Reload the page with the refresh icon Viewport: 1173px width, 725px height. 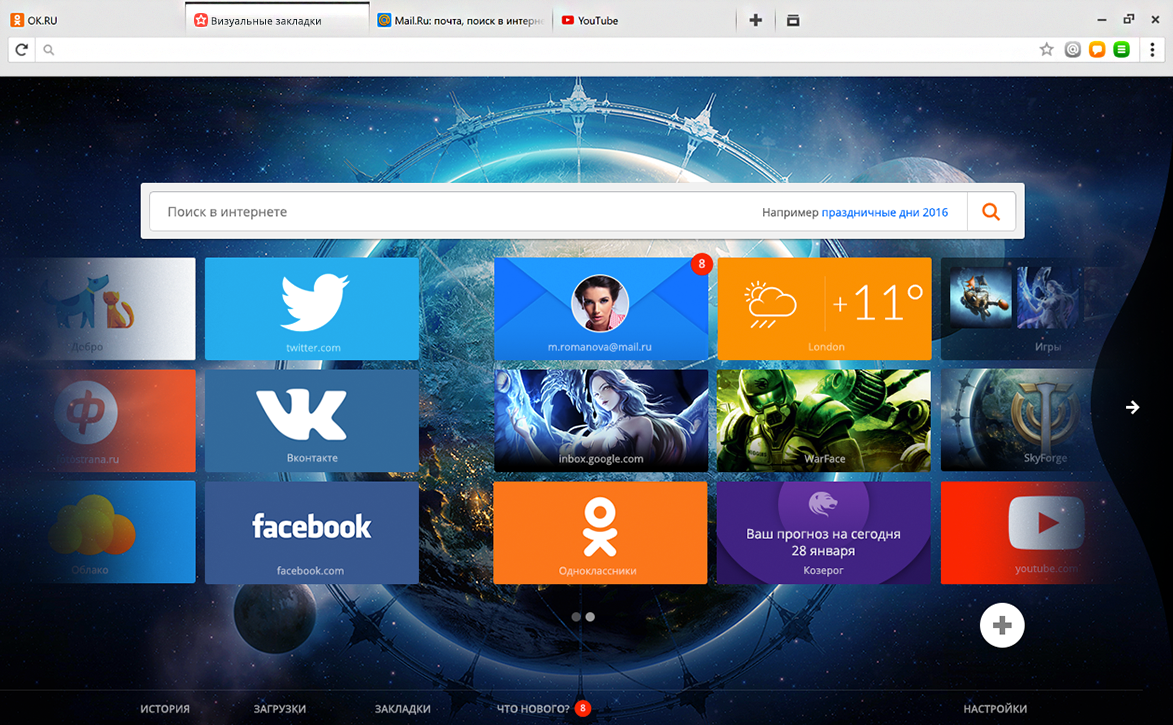(20, 49)
